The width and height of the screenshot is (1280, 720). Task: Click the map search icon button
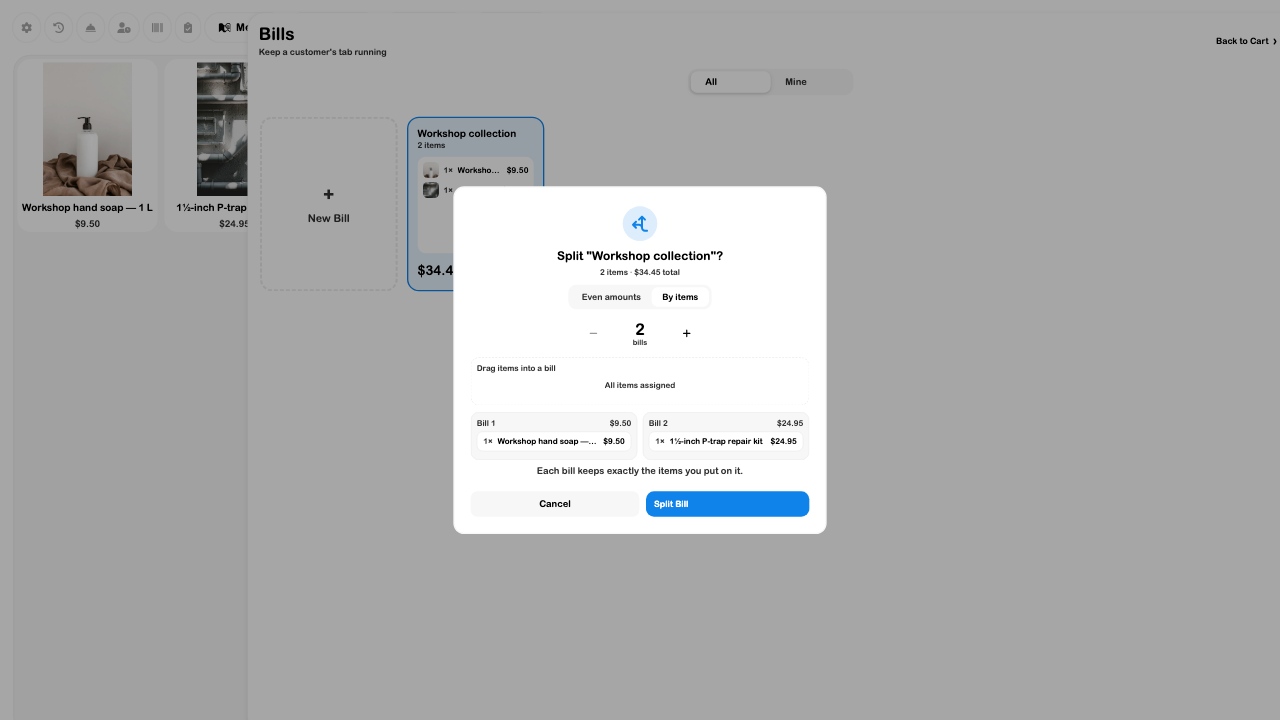pos(225,28)
